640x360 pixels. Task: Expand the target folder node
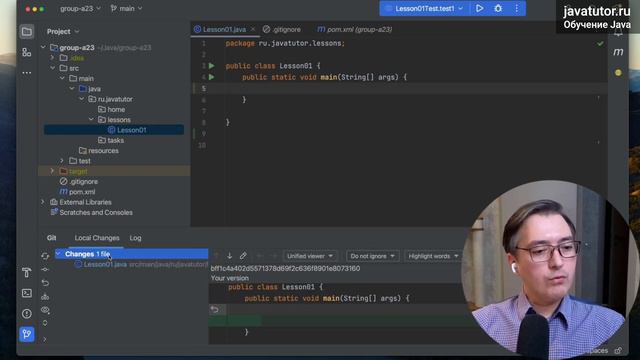click(x=53, y=171)
